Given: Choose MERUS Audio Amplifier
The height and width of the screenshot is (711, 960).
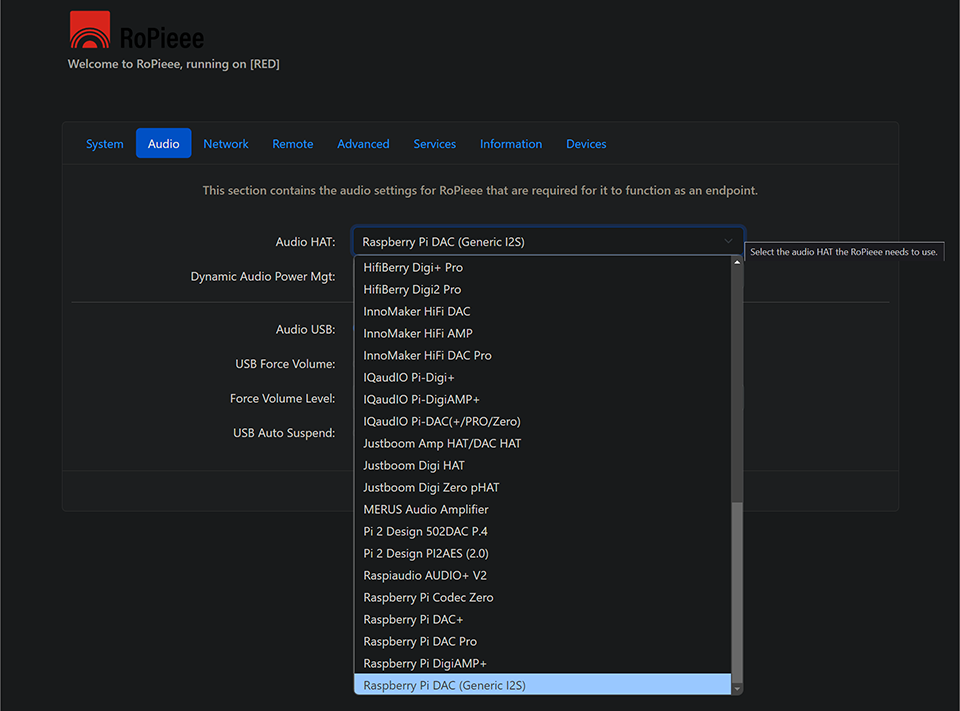Looking at the screenshot, I should [x=426, y=510].
